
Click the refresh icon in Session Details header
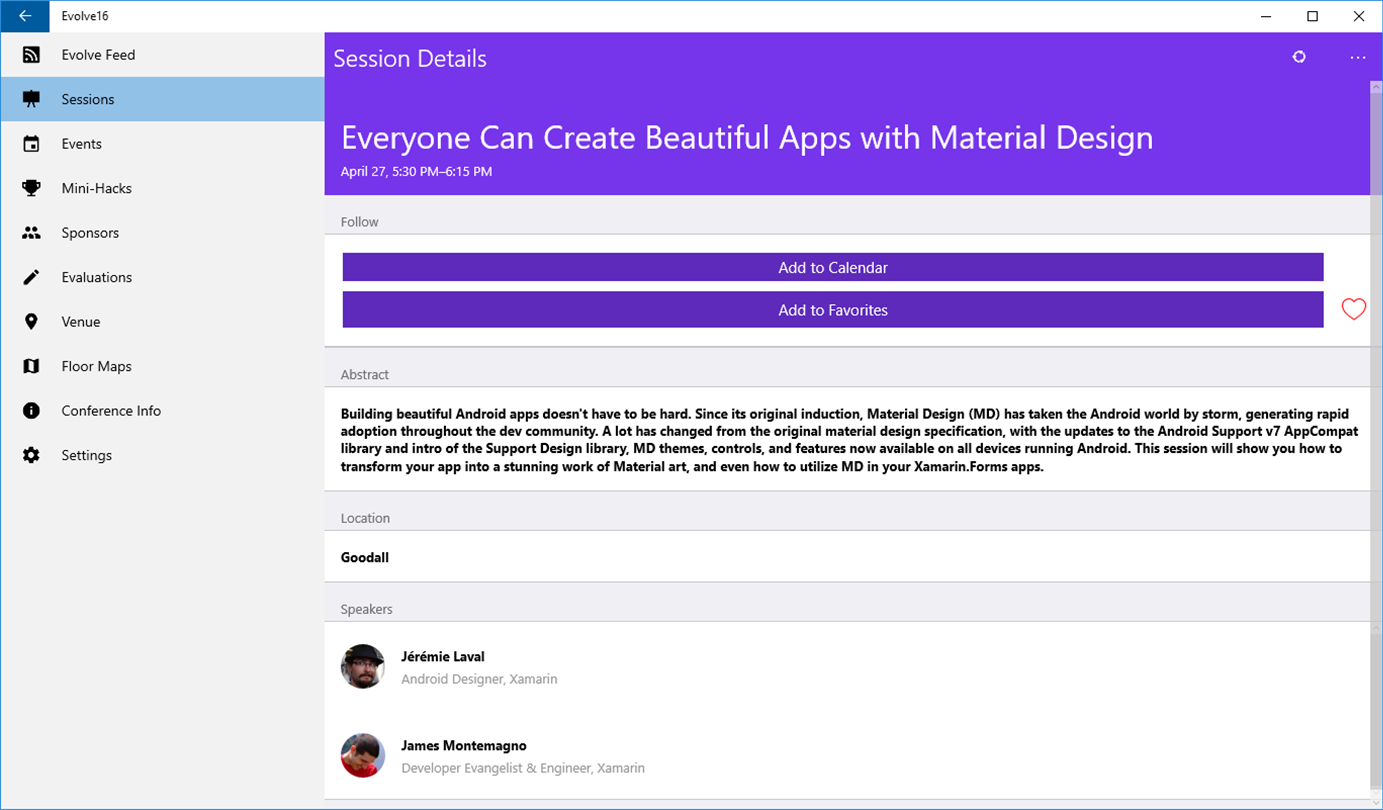pyautogui.click(x=1299, y=57)
